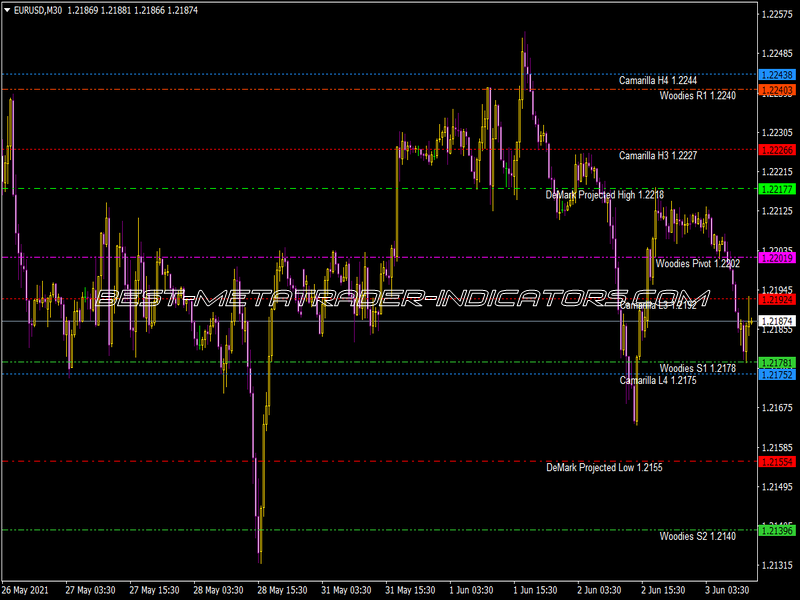Screen dimensions: 800x600
Task: Select the Woodies Pivot 1.2202 label
Action: (697, 263)
